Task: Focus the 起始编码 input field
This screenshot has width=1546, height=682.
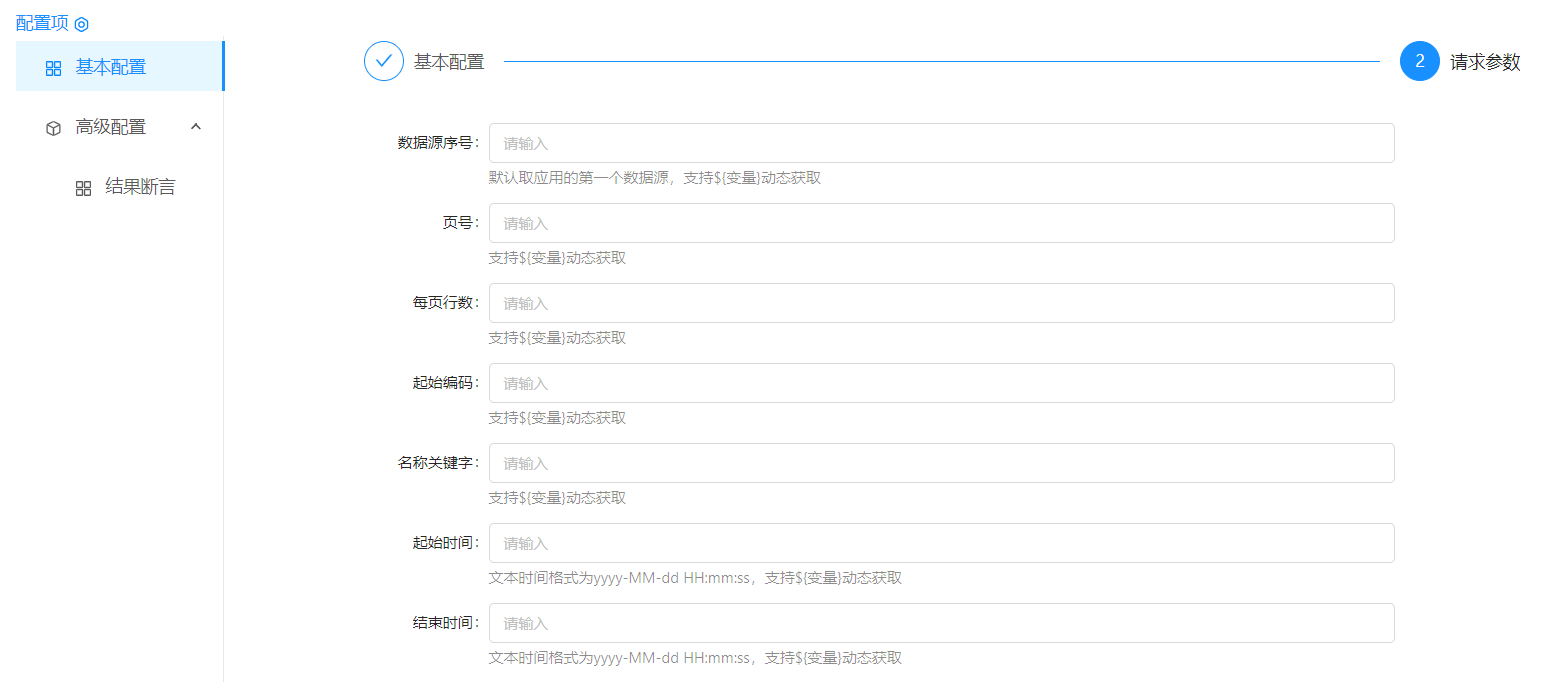Action: pos(940,383)
